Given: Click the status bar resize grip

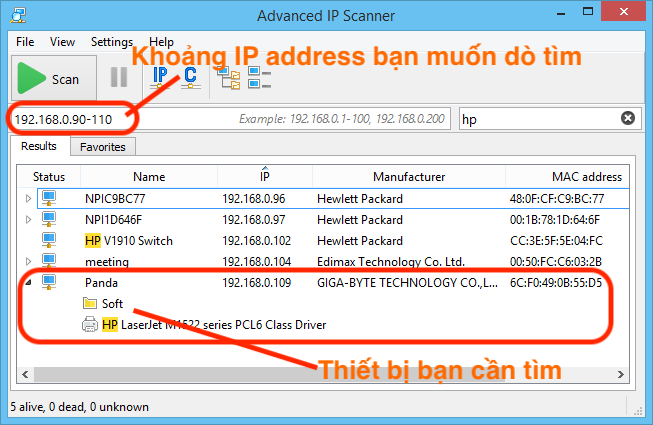Looking at the screenshot, I should click(x=638, y=411).
